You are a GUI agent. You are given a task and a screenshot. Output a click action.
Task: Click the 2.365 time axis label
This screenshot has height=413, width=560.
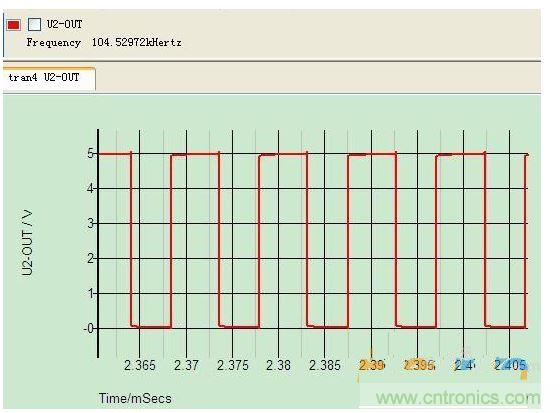tap(140, 365)
